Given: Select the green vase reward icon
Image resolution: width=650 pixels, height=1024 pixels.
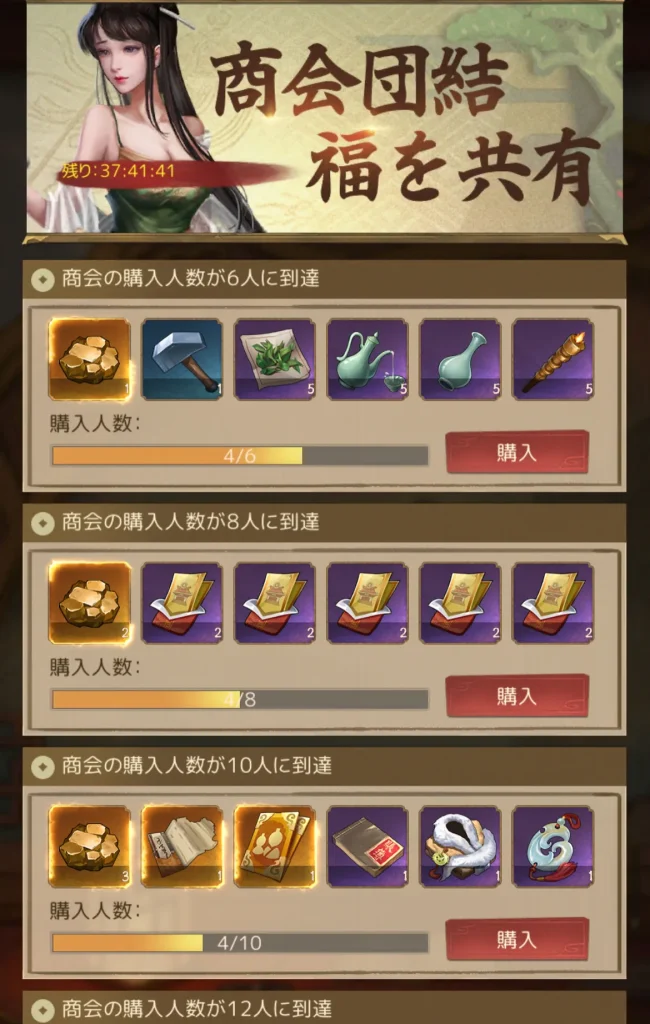Looking at the screenshot, I should (x=461, y=359).
